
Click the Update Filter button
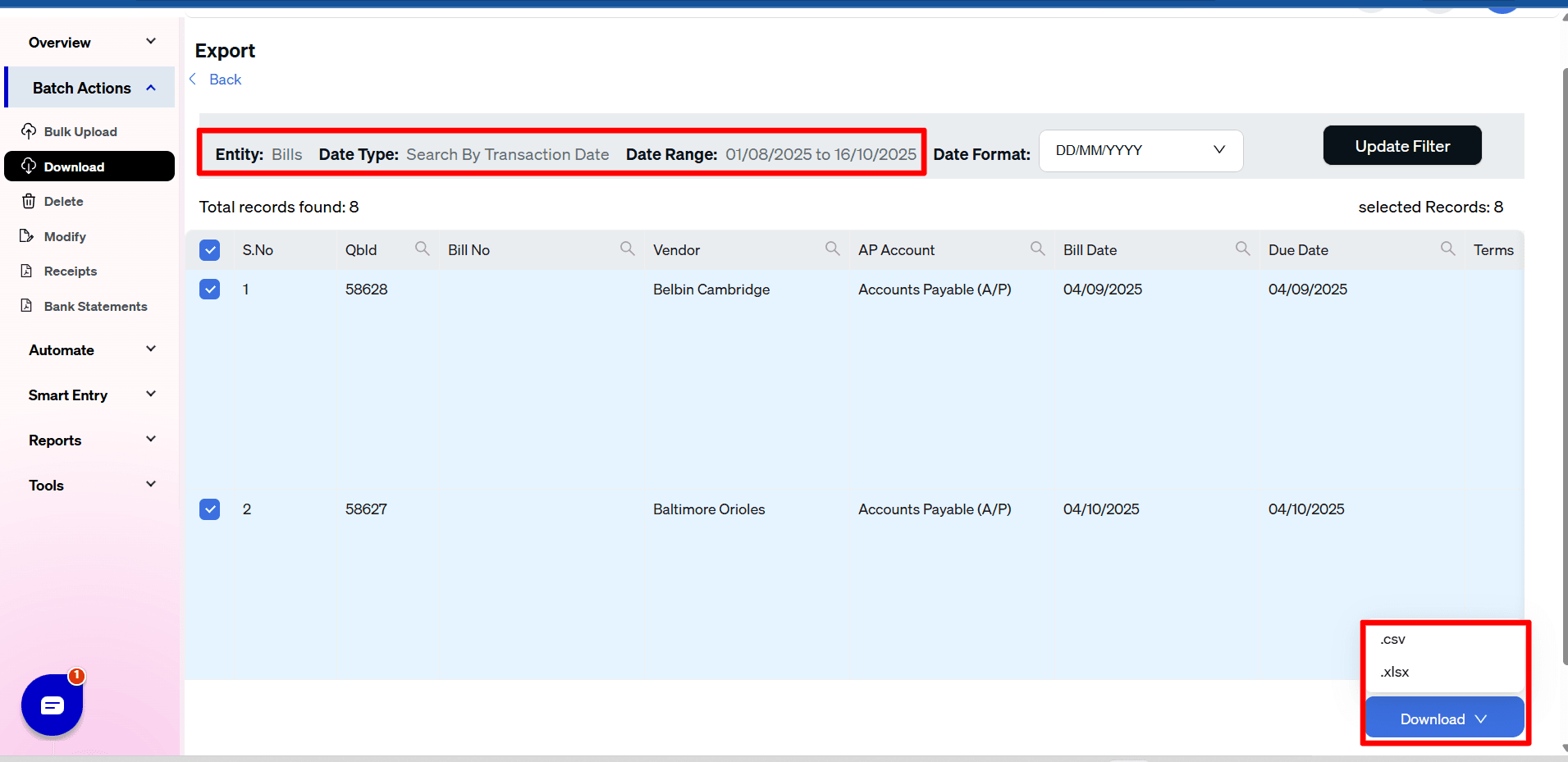(1401, 145)
